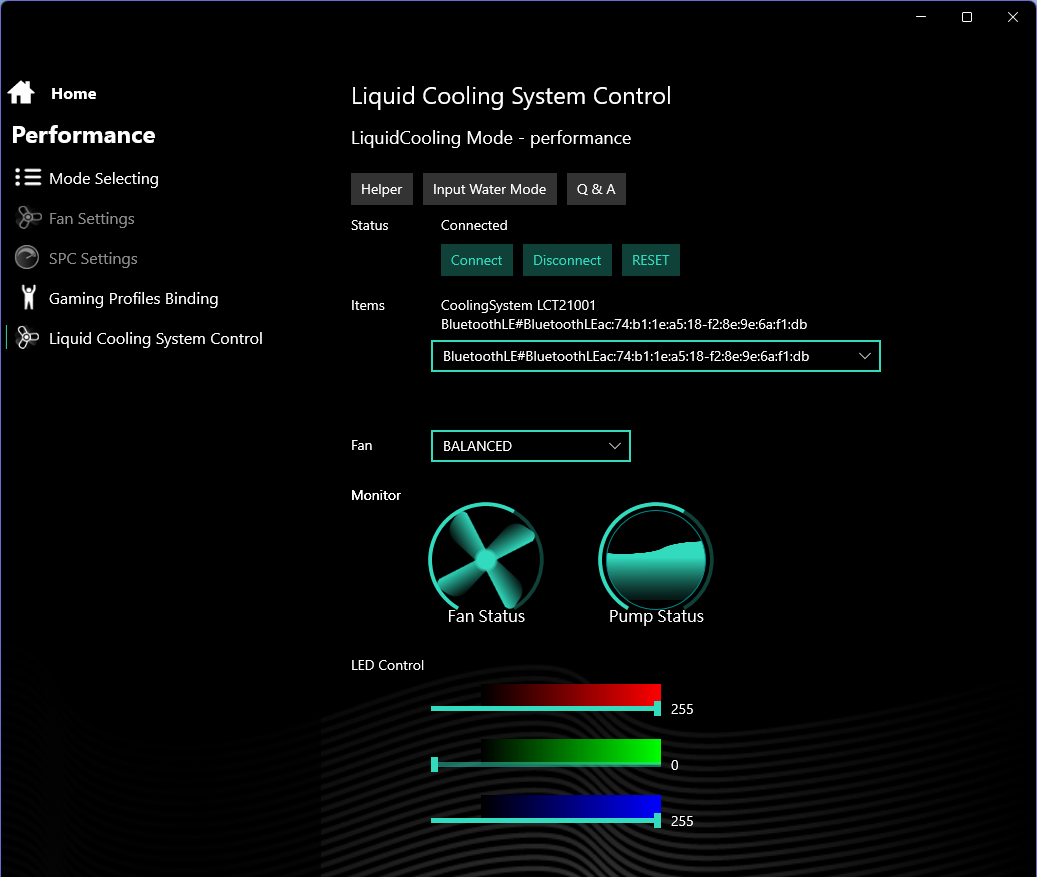1037x877 pixels.
Task: Close the application window
Action: [1013, 17]
